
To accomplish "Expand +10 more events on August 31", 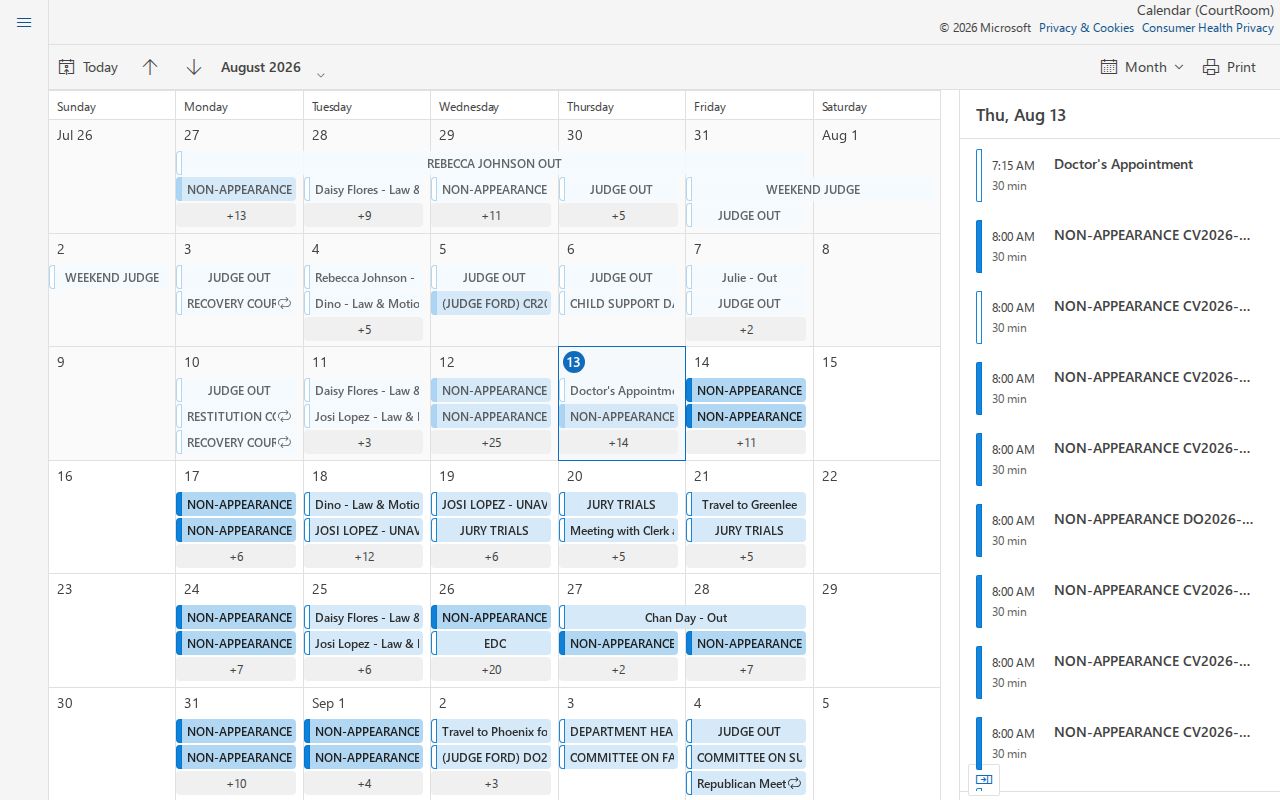I will (x=237, y=783).
